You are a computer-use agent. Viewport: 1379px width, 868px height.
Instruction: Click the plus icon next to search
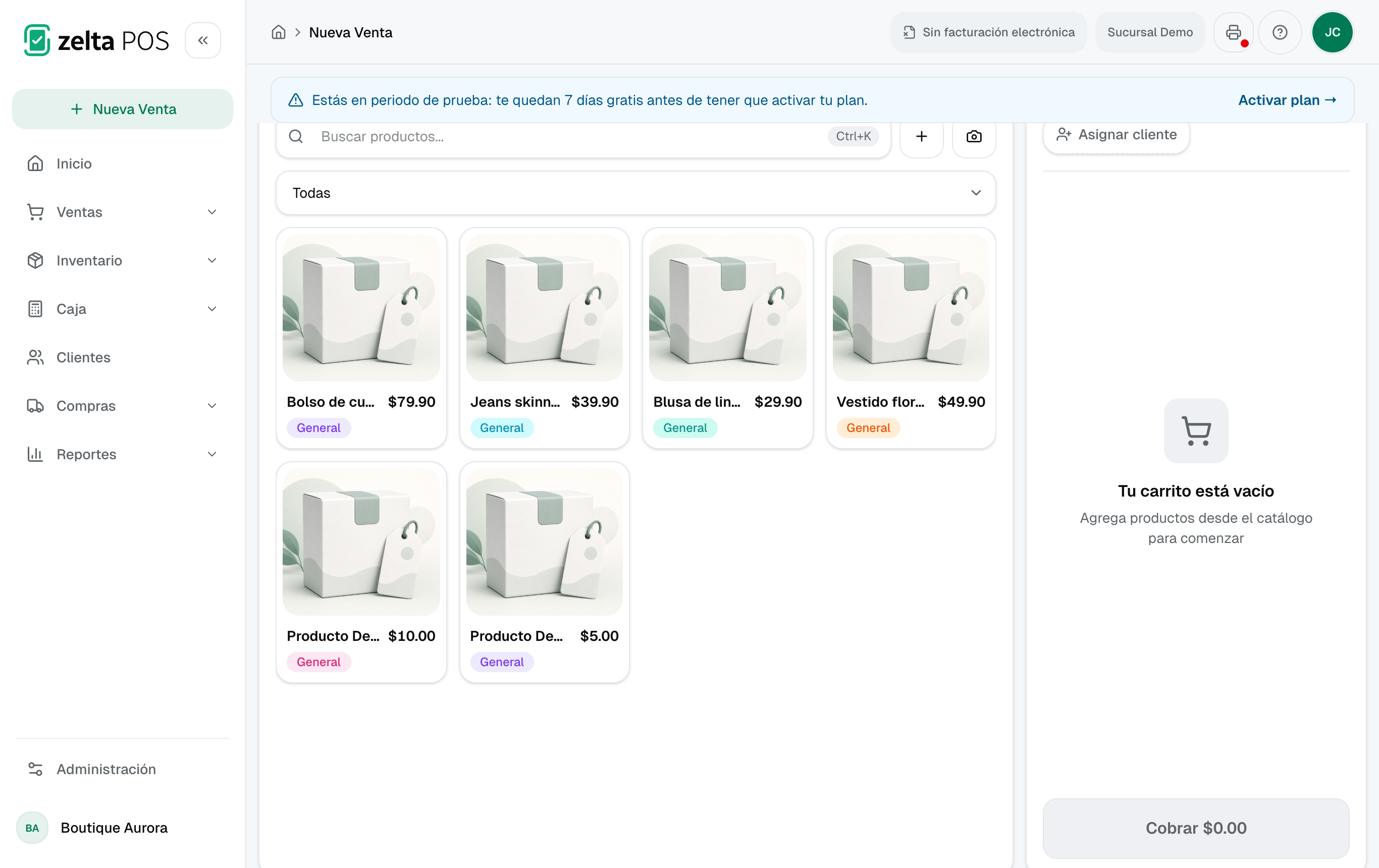(921, 136)
